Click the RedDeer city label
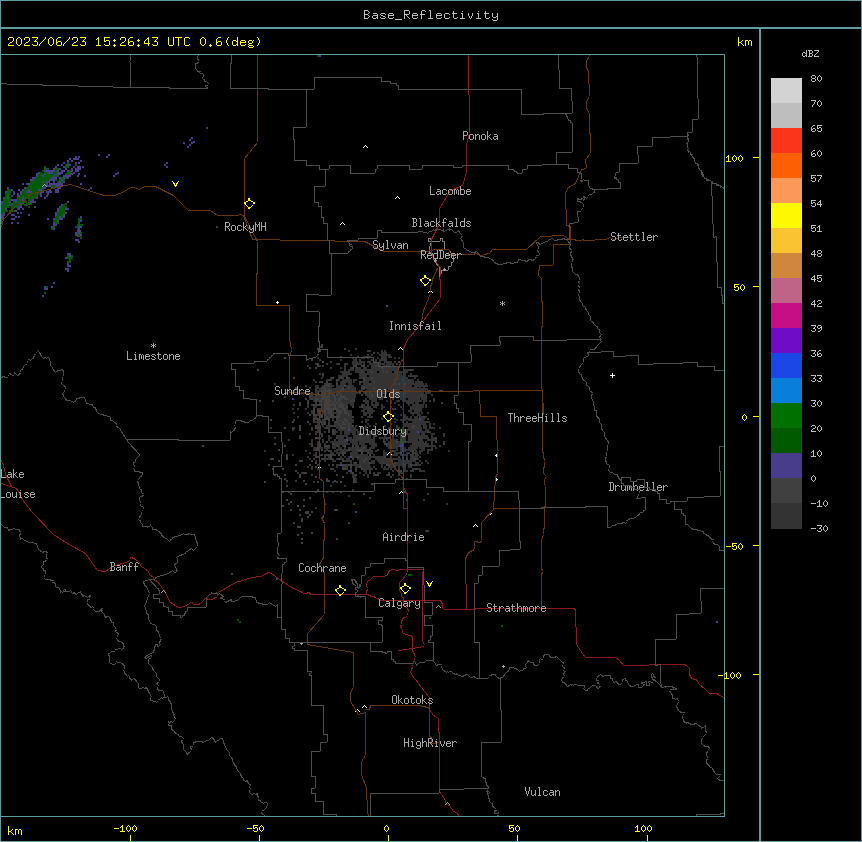 point(440,255)
